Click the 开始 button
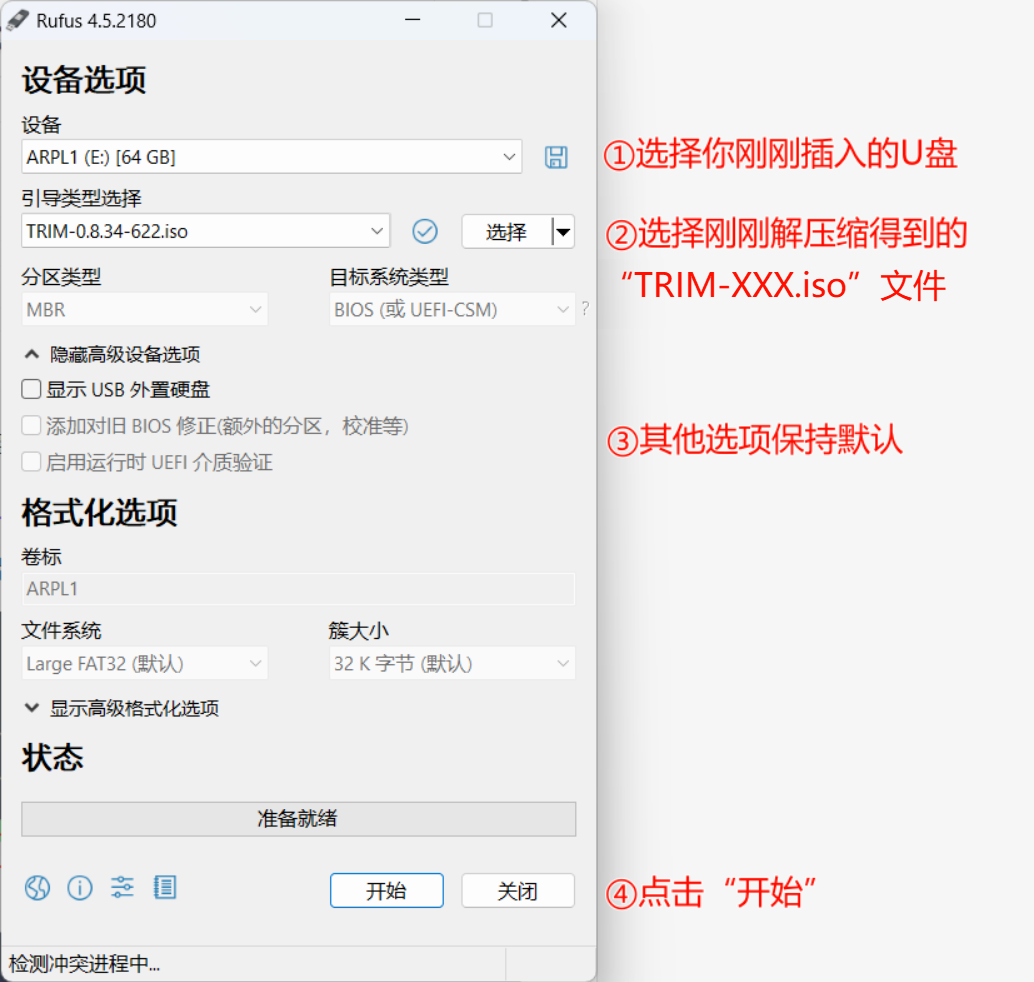Screen dimensions: 1034x982 click(386, 891)
